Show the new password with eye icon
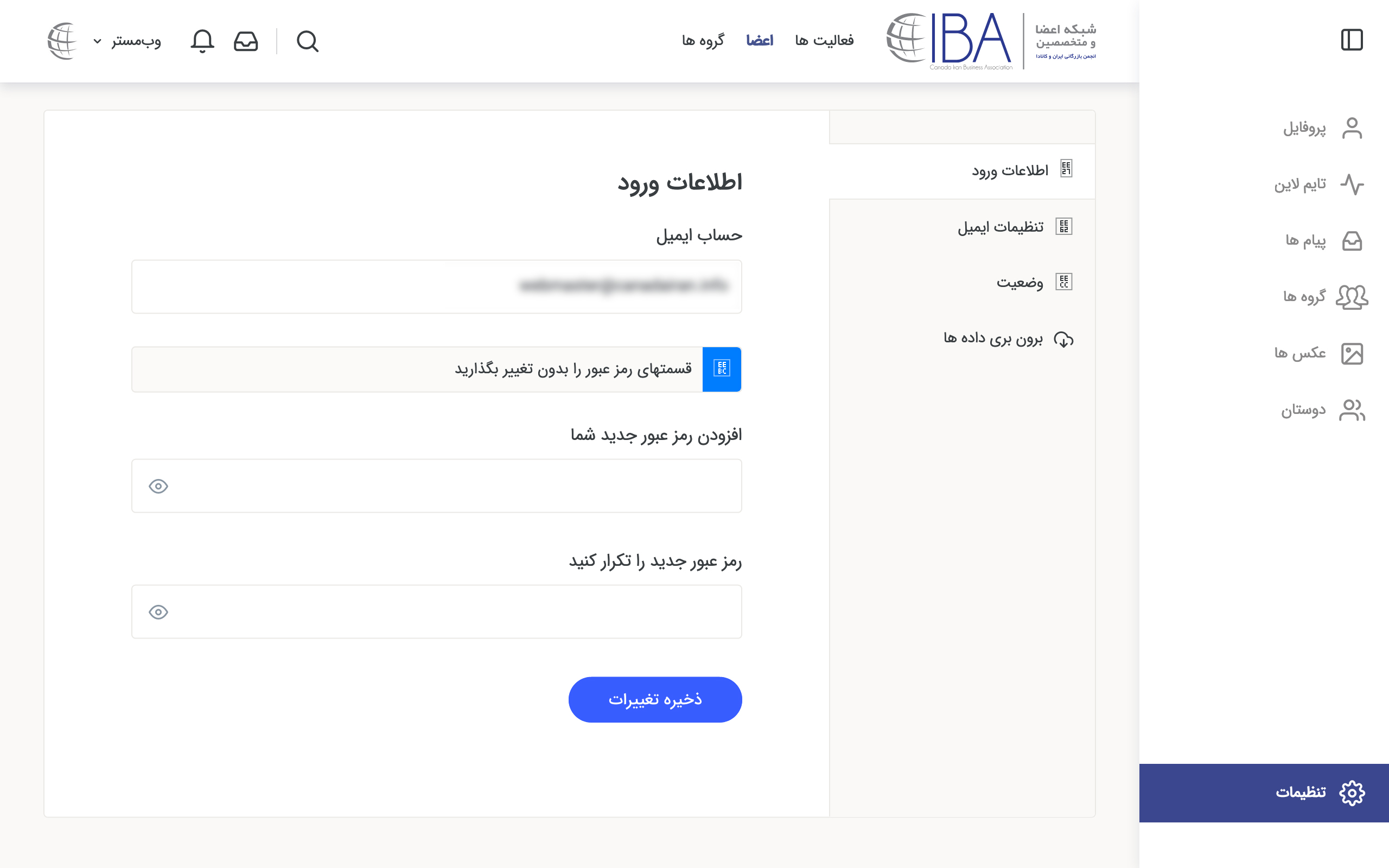Screen dimensions: 1389x868 click(158, 486)
